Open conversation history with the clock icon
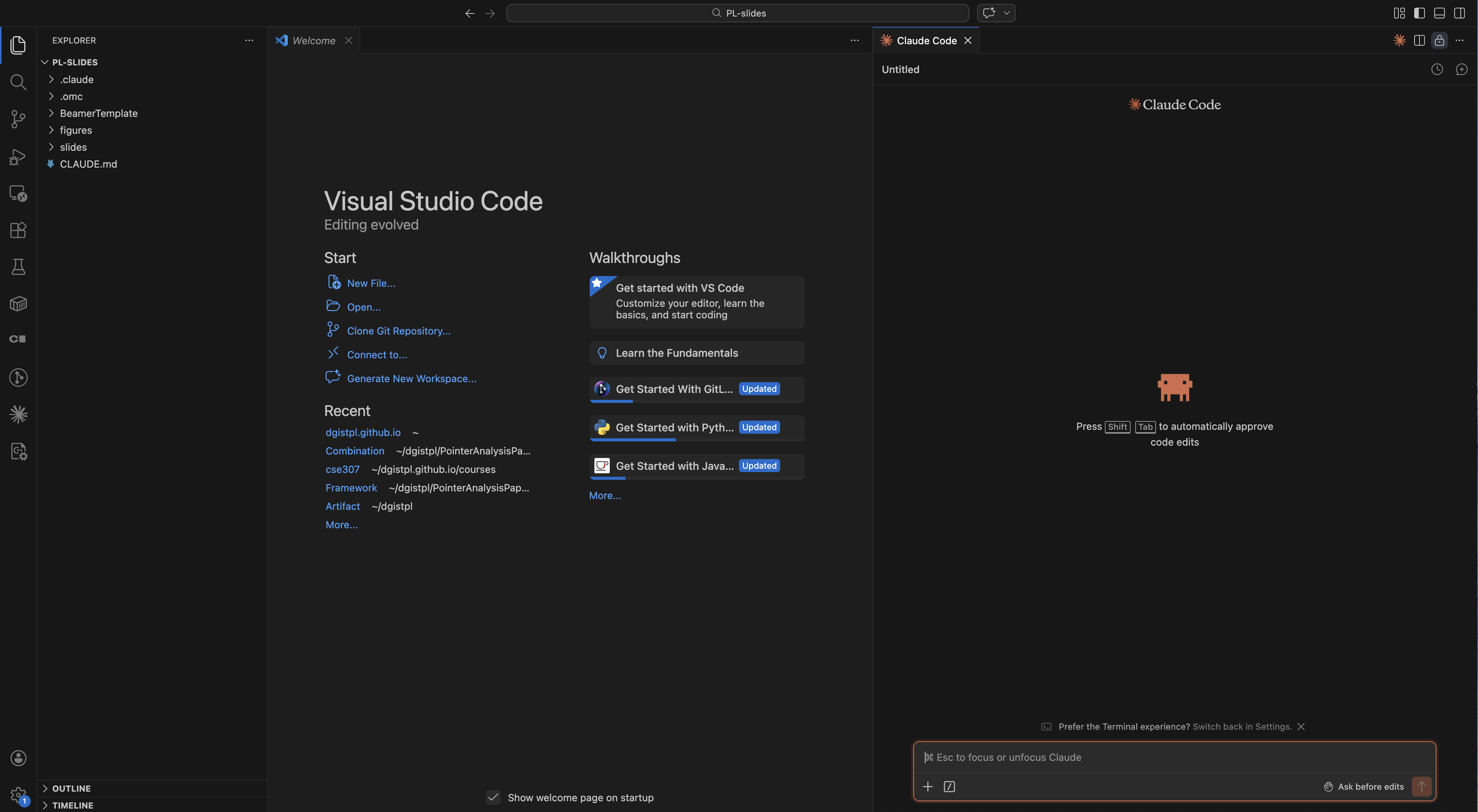1478x812 pixels. pos(1437,69)
